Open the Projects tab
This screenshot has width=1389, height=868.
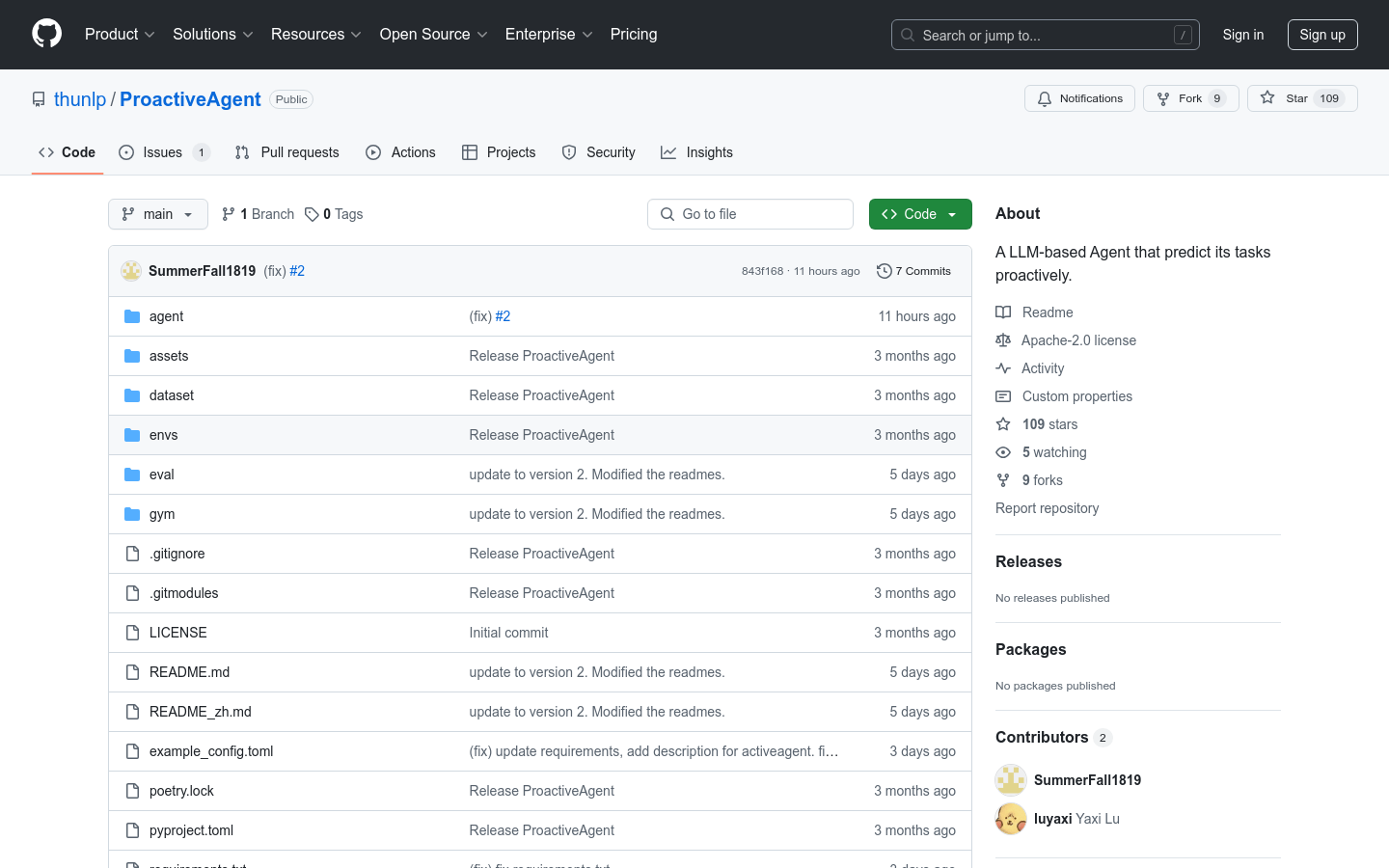click(499, 152)
